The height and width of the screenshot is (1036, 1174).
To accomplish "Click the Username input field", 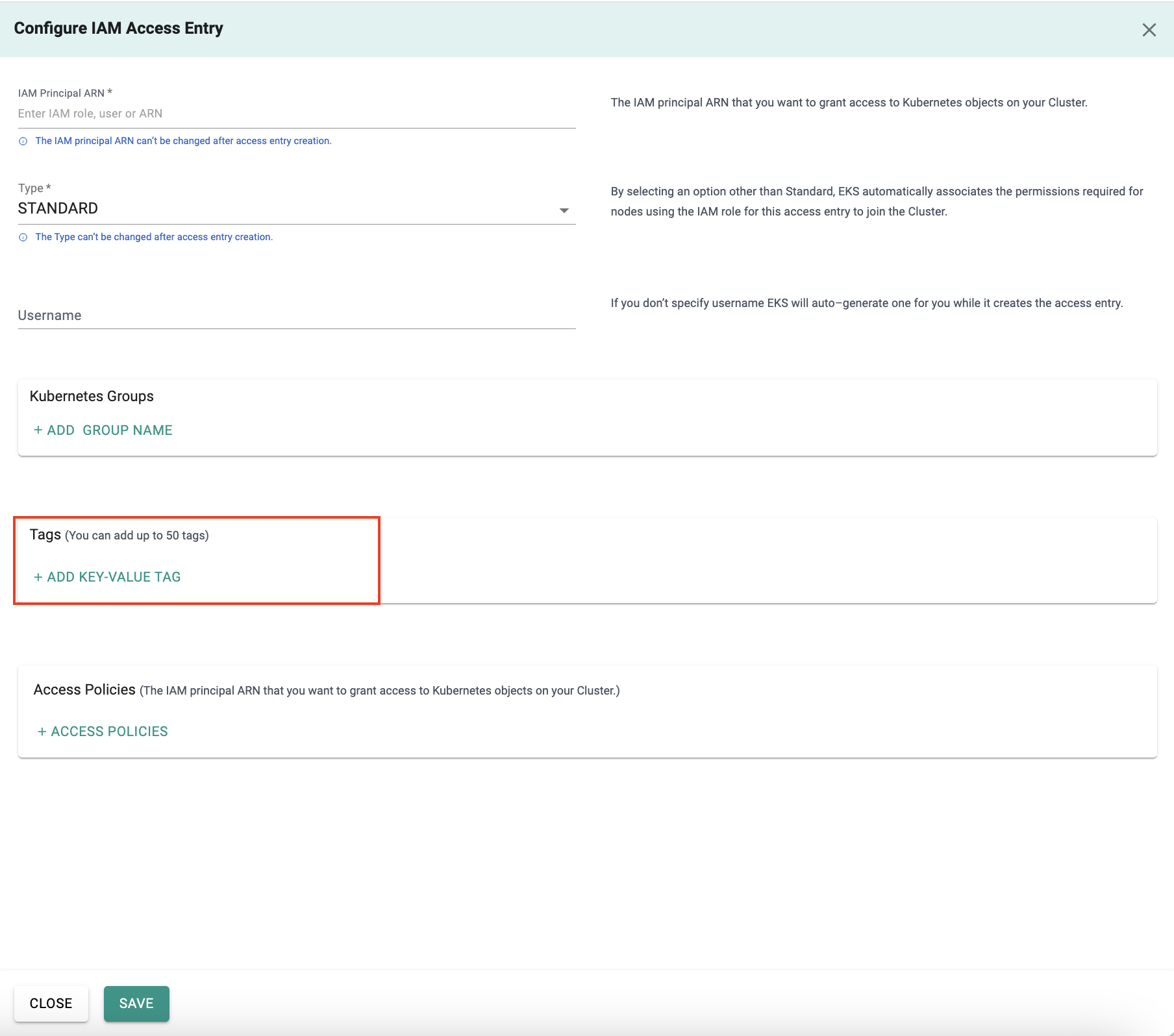I will [x=297, y=315].
